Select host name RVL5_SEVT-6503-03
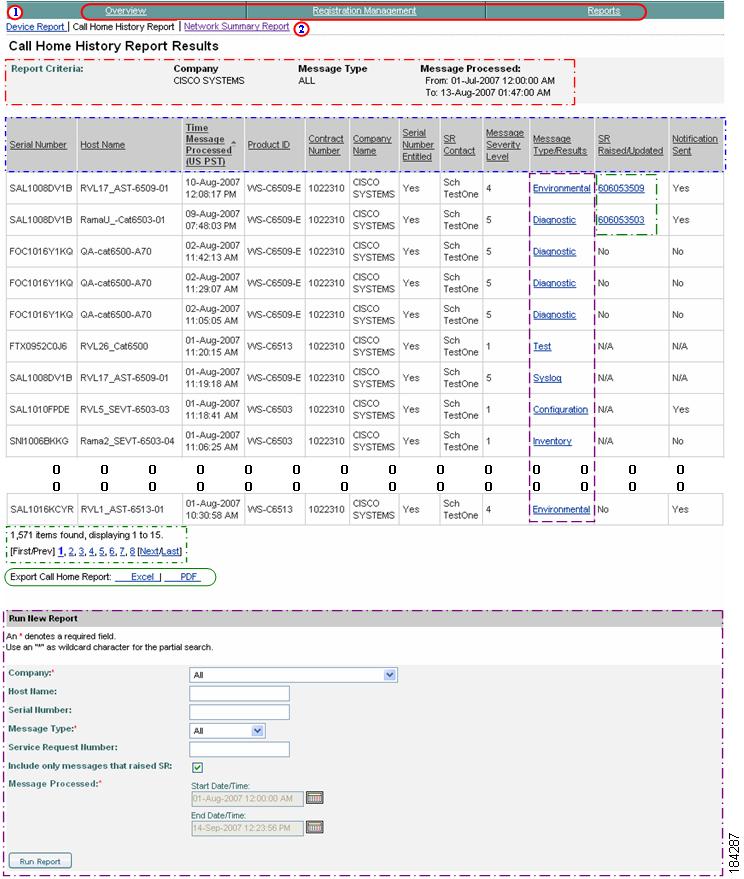The image size is (744, 879). tap(124, 410)
